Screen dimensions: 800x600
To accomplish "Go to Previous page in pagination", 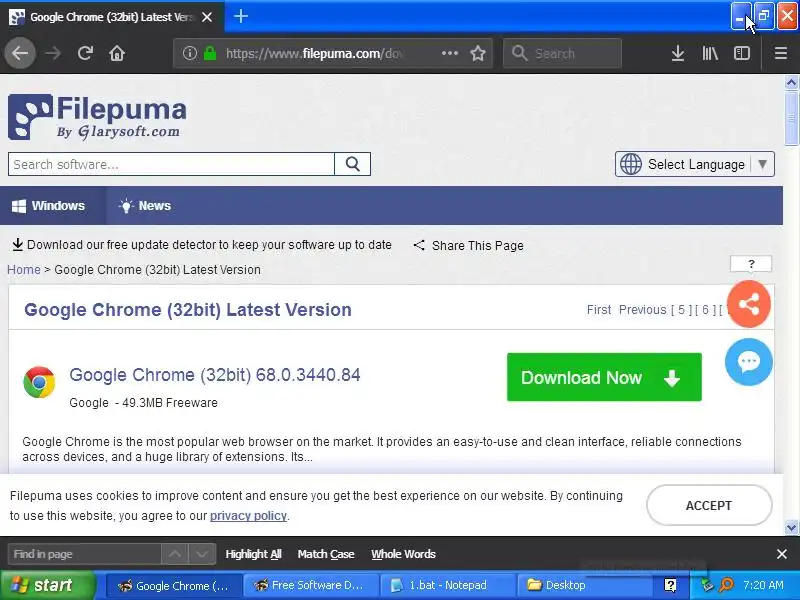I will click(x=642, y=310).
